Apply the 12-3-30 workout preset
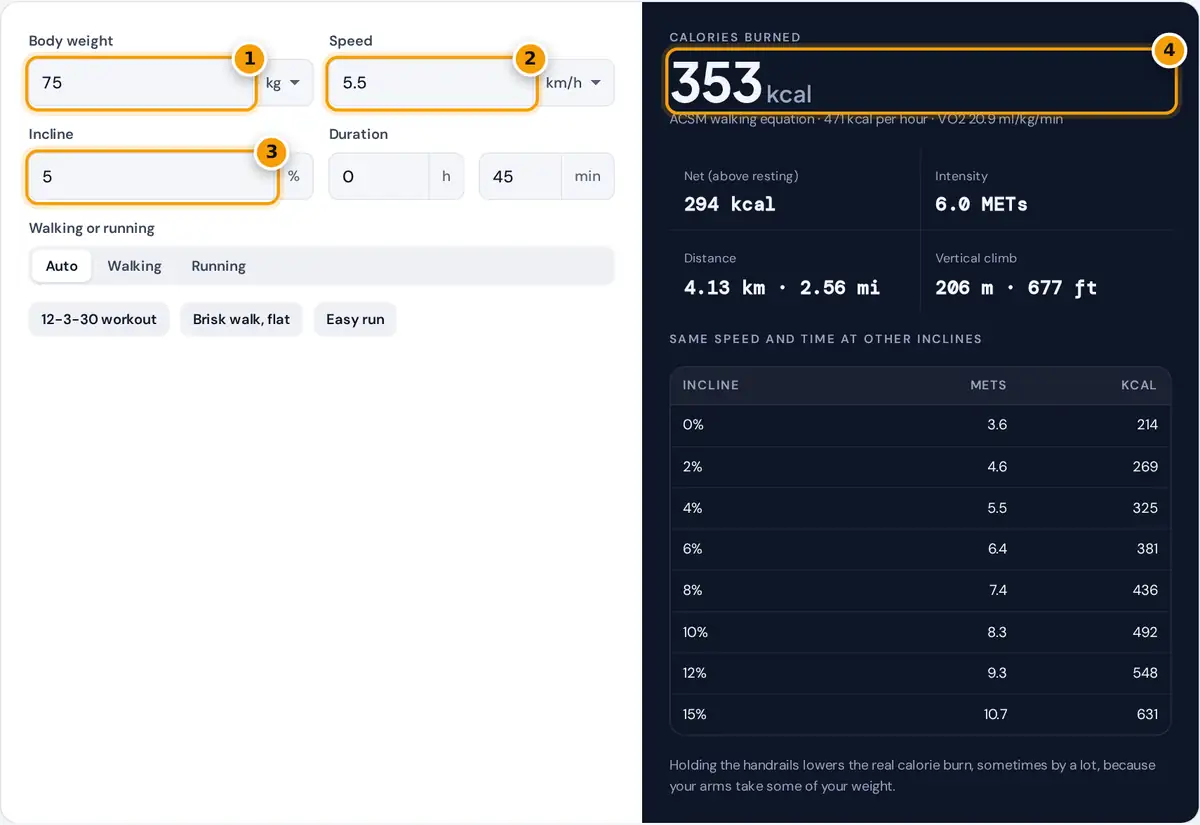Image resolution: width=1200 pixels, height=825 pixels. click(99, 319)
